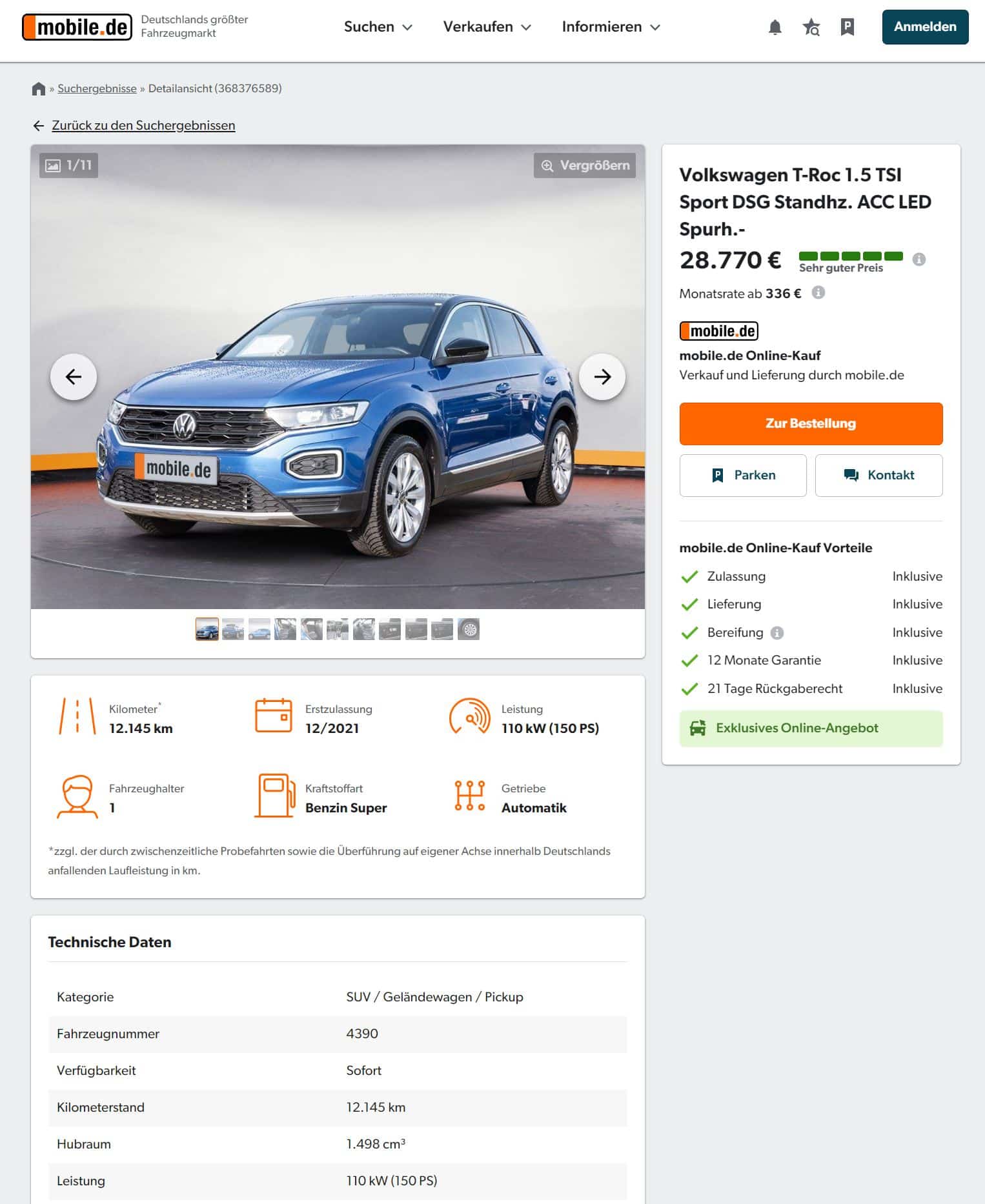Select last thumbnail showing the wheel
Screen dimensions: 985x1204
coord(469,629)
